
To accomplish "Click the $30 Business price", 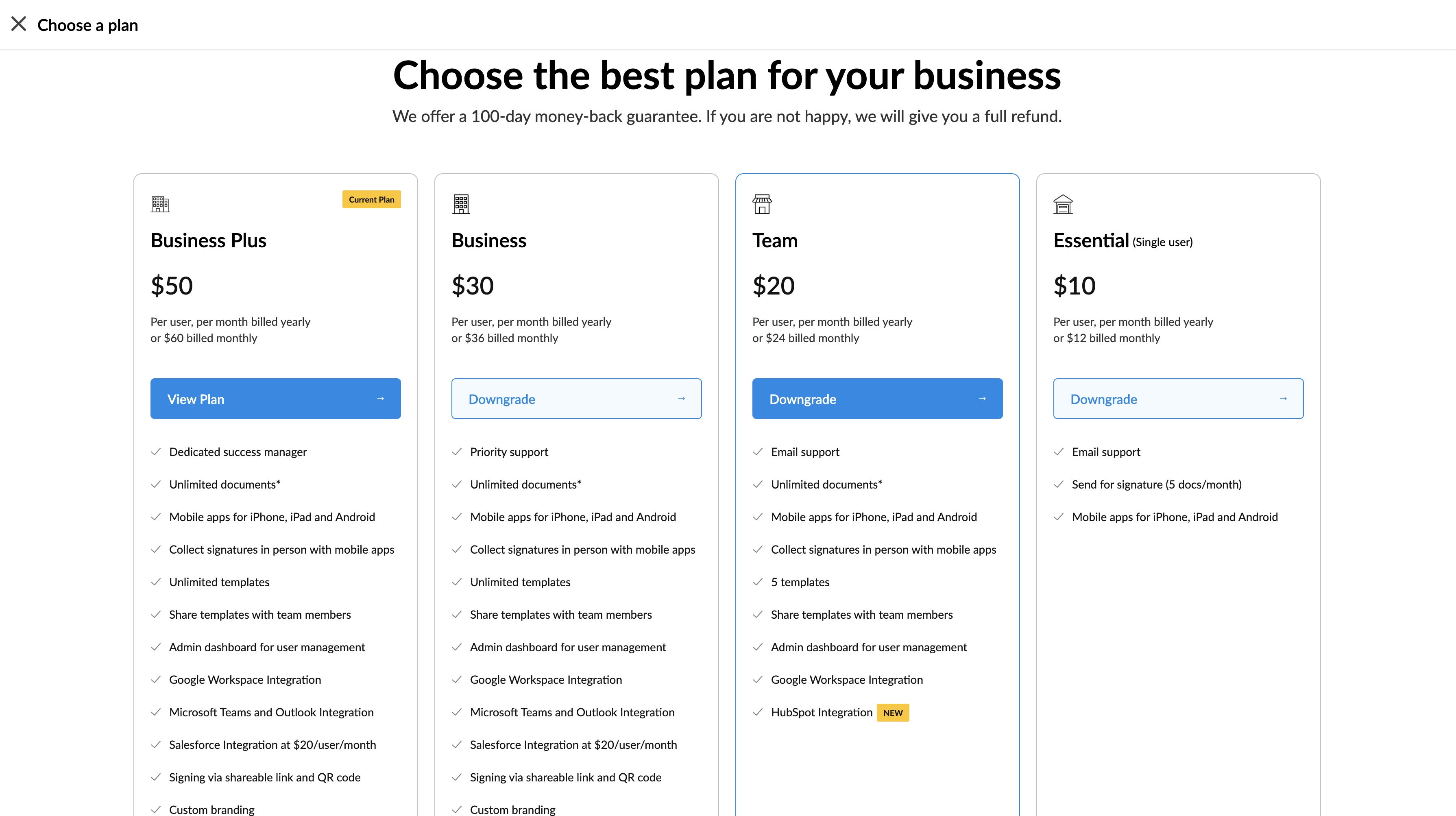I will (472, 286).
